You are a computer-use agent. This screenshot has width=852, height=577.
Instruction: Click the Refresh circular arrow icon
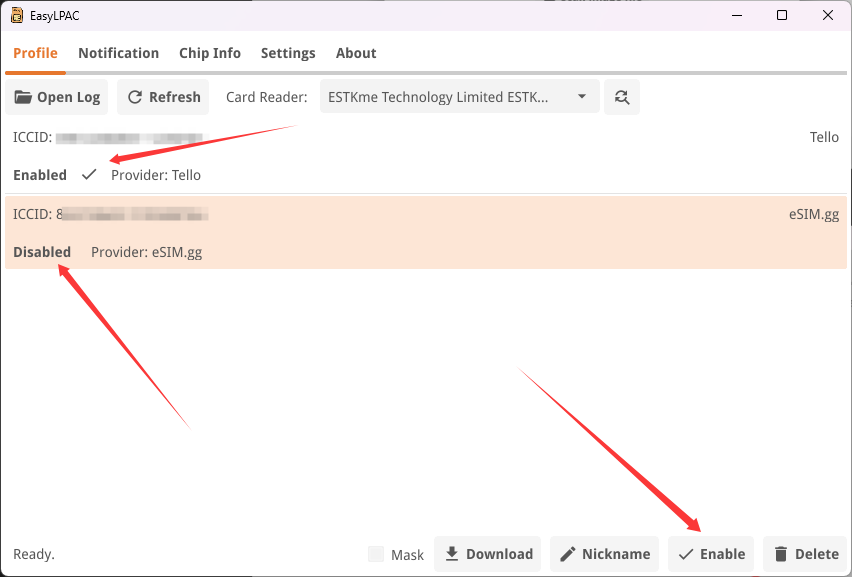click(x=135, y=97)
